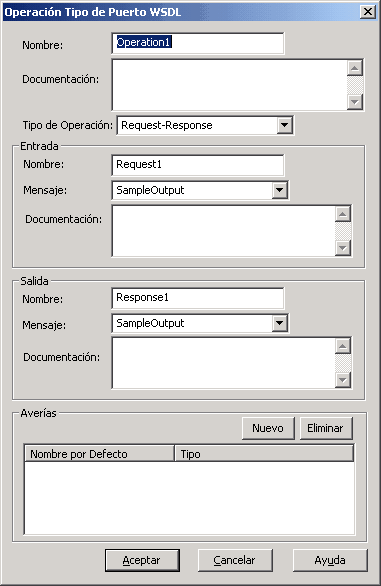The width and height of the screenshot is (381, 586).
Task: Focus the operation Nombre field
Action: pos(197,43)
